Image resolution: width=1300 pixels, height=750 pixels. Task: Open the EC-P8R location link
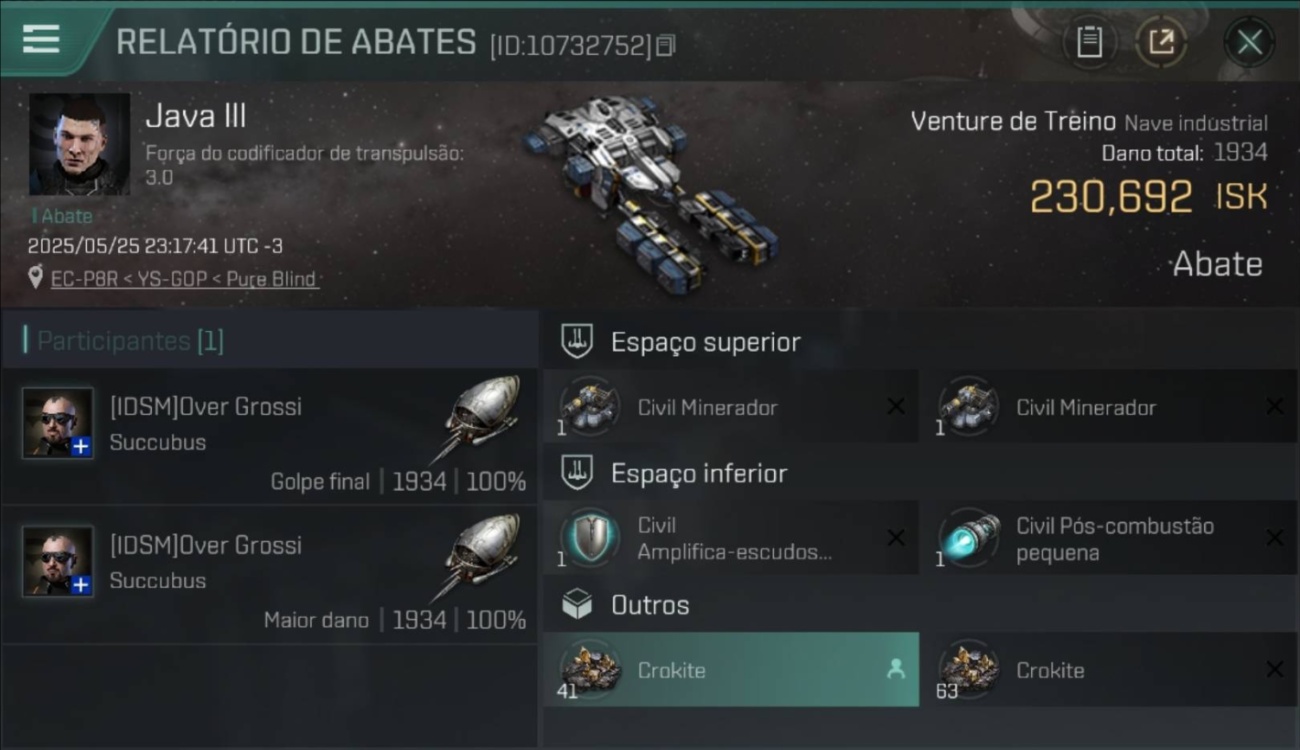tap(183, 279)
